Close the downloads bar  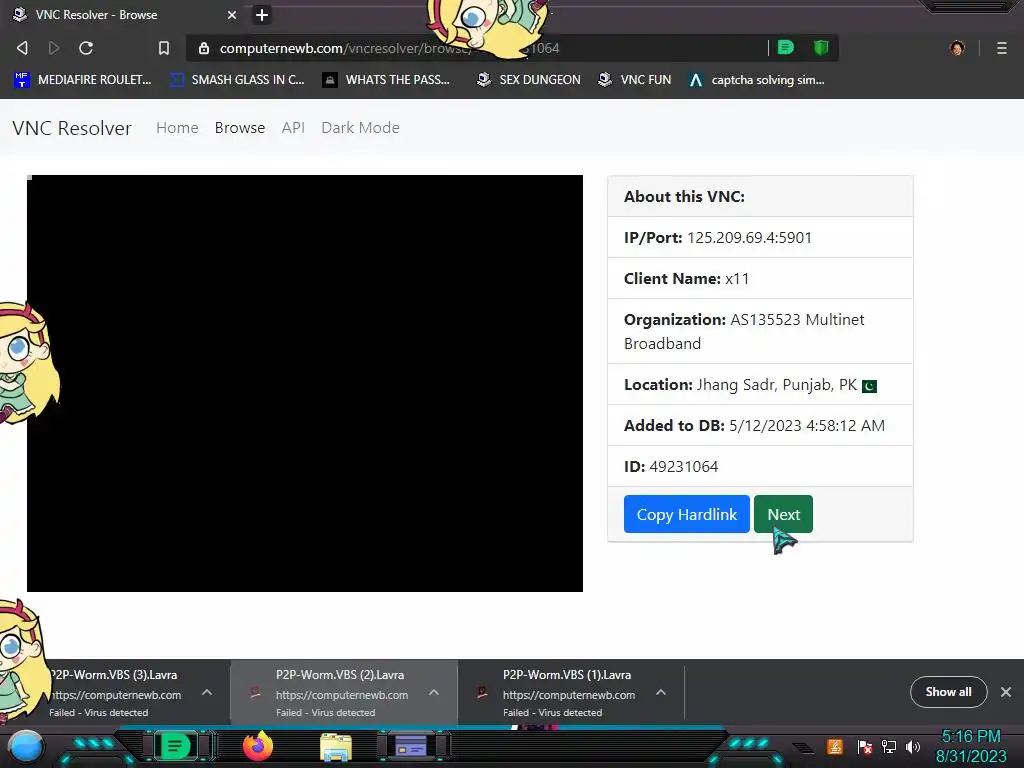(x=1006, y=692)
